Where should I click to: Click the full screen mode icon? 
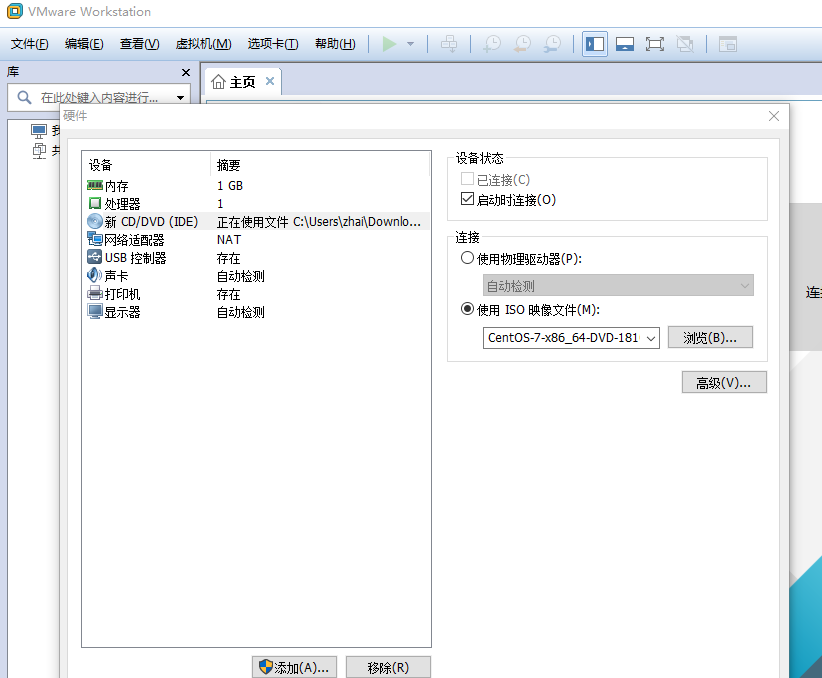click(x=655, y=44)
